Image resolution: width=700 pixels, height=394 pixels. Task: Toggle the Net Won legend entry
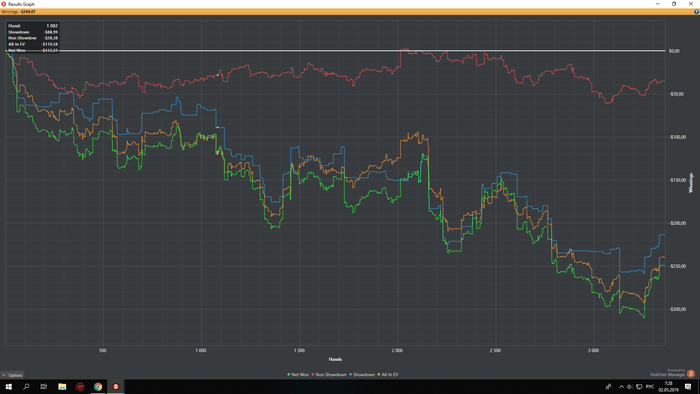[x=298, y=375]
